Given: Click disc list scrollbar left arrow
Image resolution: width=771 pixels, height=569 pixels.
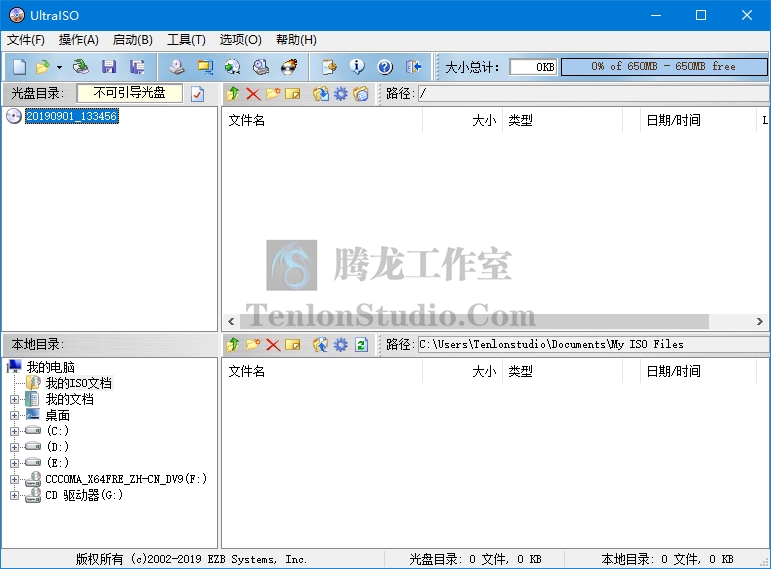Looking at the screenshot, I should [x=231, y=322].
